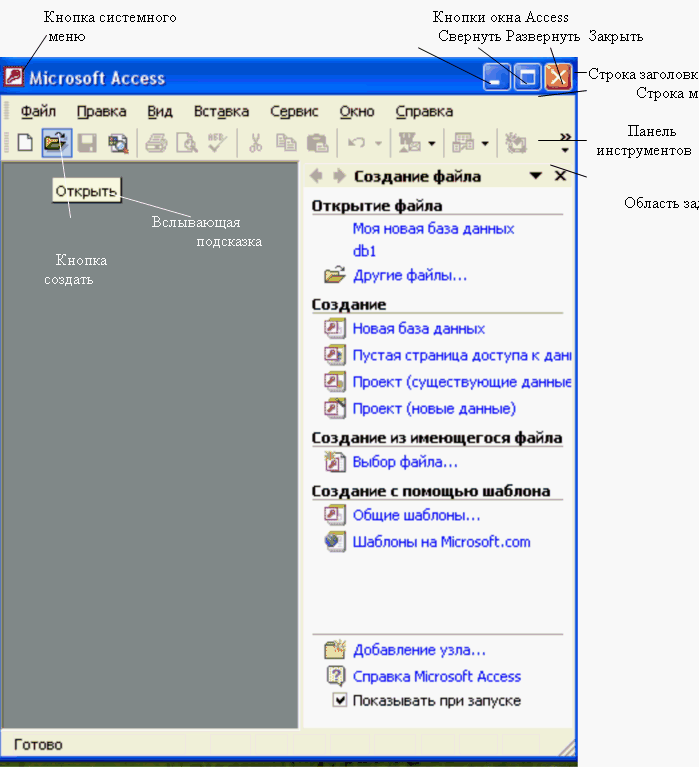Close the Создание файла task pane

coord(561,176)
